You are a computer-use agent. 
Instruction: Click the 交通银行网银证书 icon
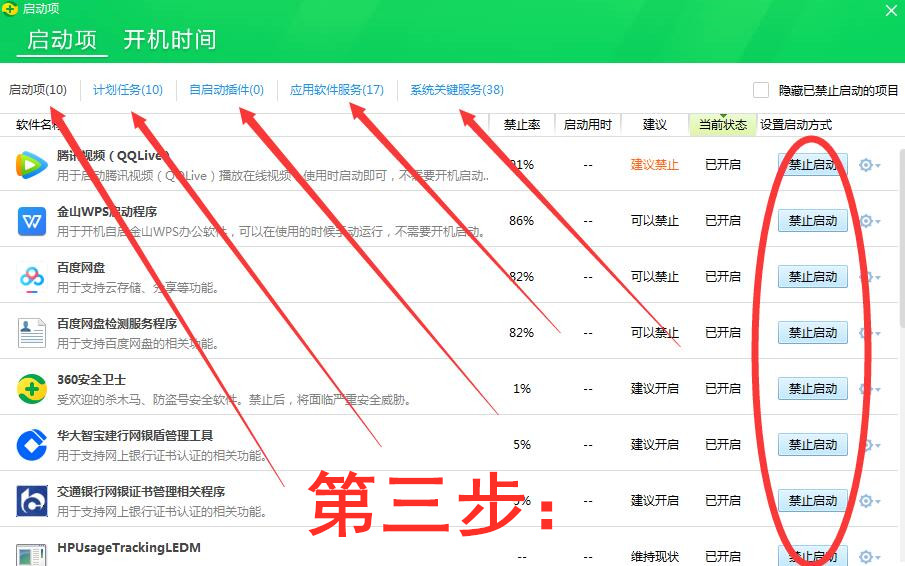[x=32, y=501]
